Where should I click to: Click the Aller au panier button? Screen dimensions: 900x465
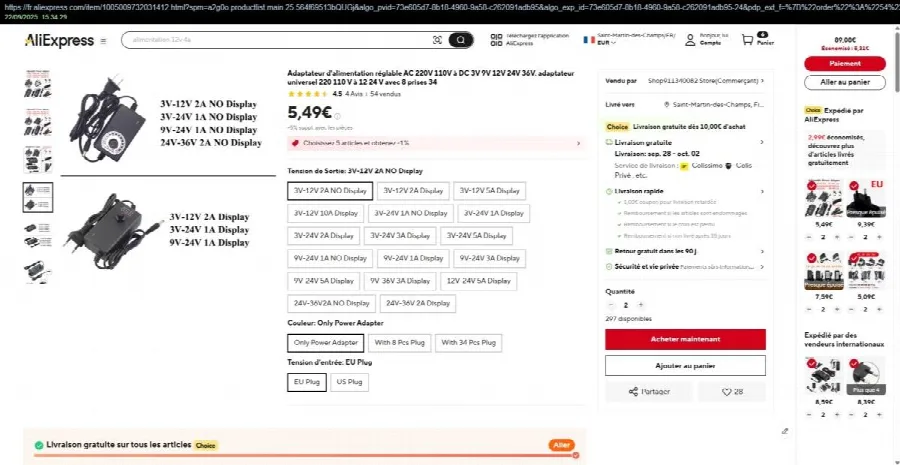(845, 83)
